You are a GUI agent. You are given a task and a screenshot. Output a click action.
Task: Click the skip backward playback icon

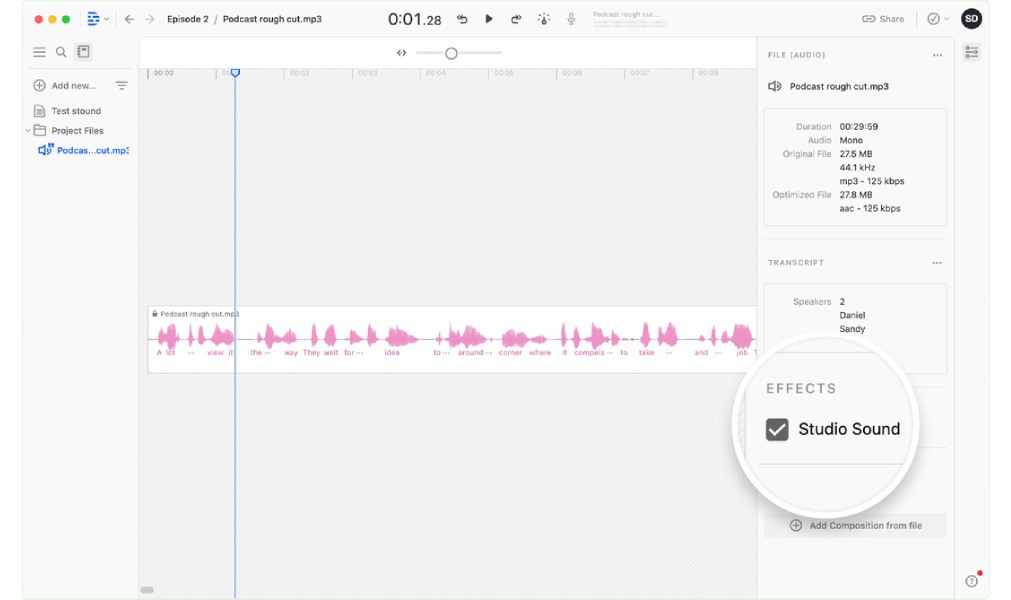tap(462, 19)
